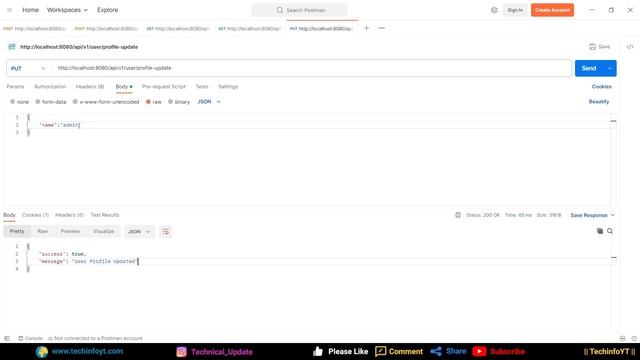Viewport: 640px width, 360px height.
Task: Open the request Headers (8) tab
Action: 90,87
